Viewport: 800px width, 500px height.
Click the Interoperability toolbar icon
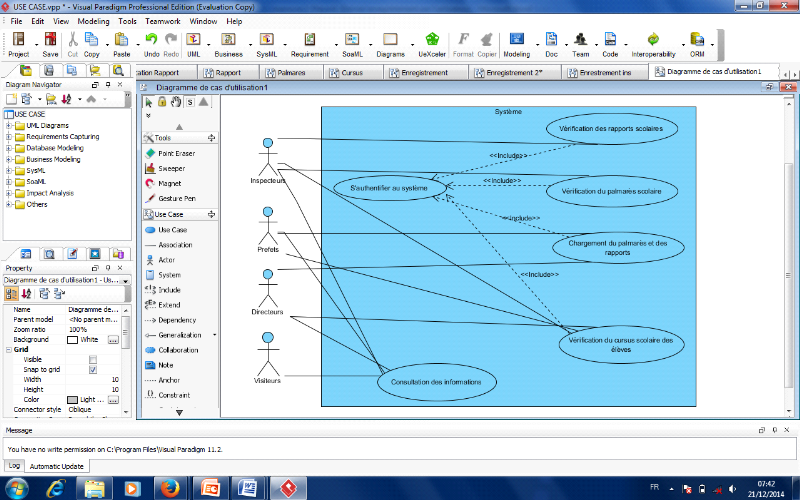click(x=652, y=44)
